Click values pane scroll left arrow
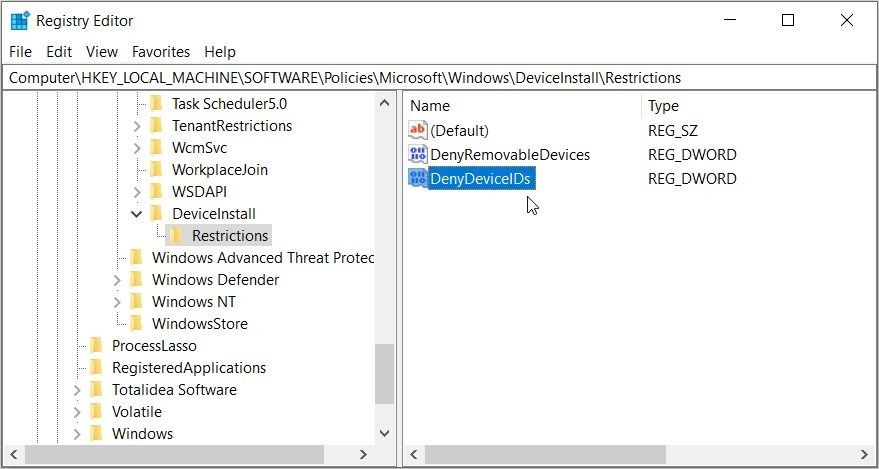Screen dimensions: 879x469 click(x=415, y=454)
